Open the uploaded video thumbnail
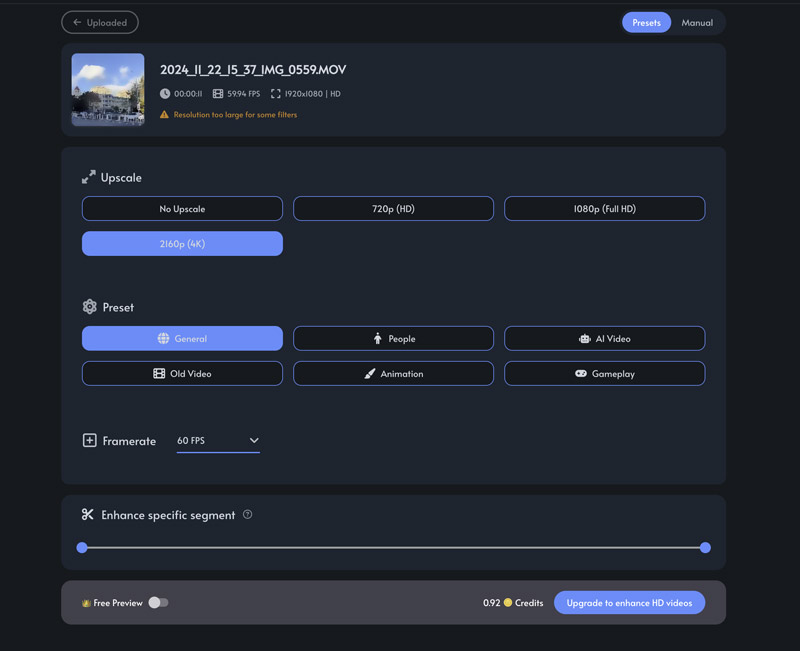 (x=108, y=89)
